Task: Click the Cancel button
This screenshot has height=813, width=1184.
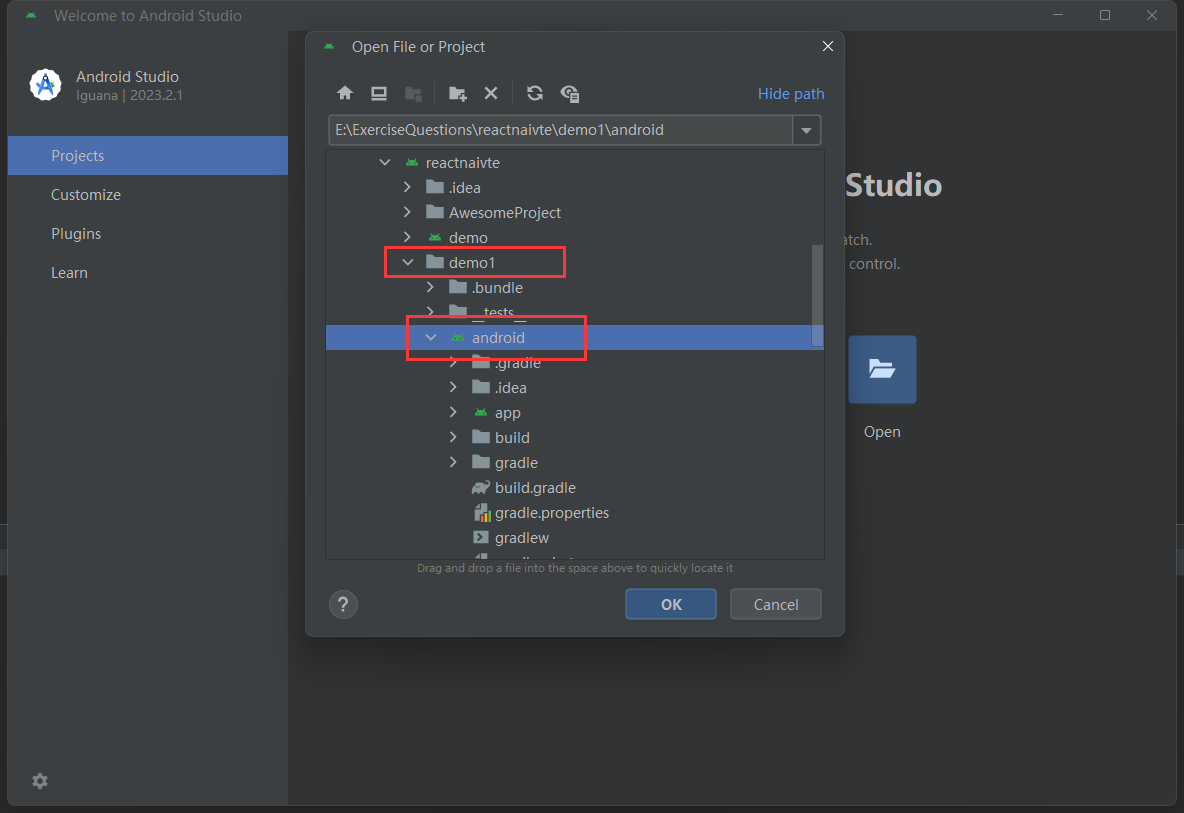Action: pyautogui.click(x=775, y=604)
